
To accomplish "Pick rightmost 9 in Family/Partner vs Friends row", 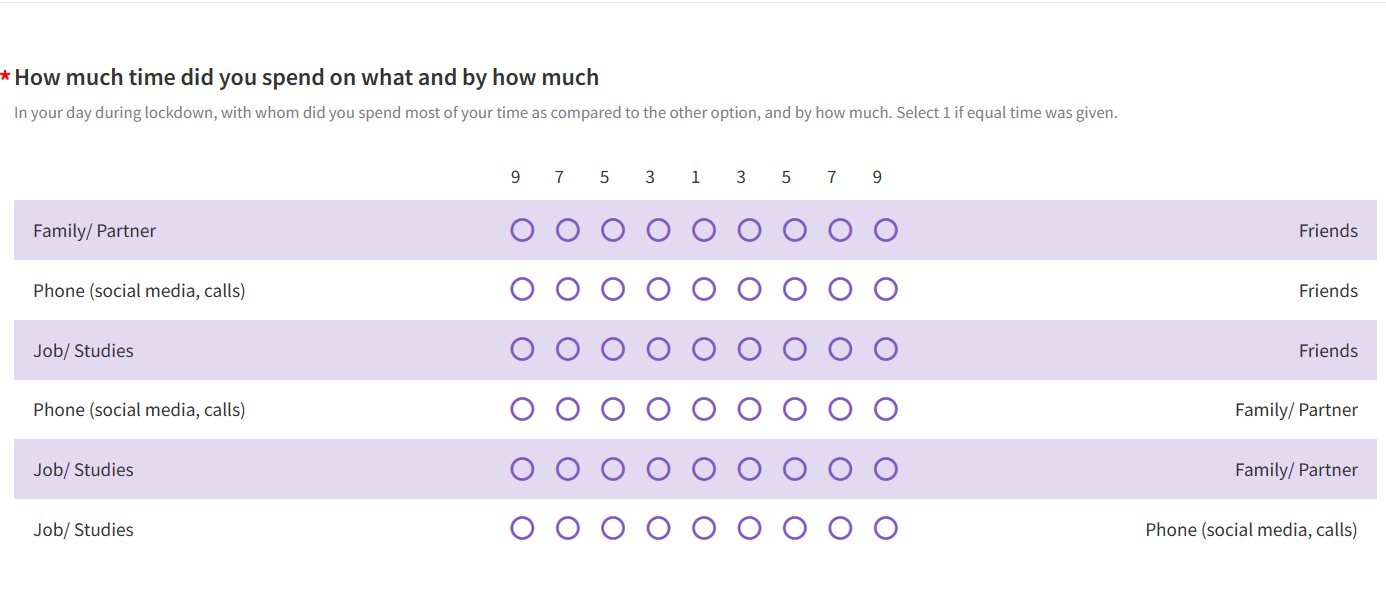I will pyautogui.click(x=885, y=231).
